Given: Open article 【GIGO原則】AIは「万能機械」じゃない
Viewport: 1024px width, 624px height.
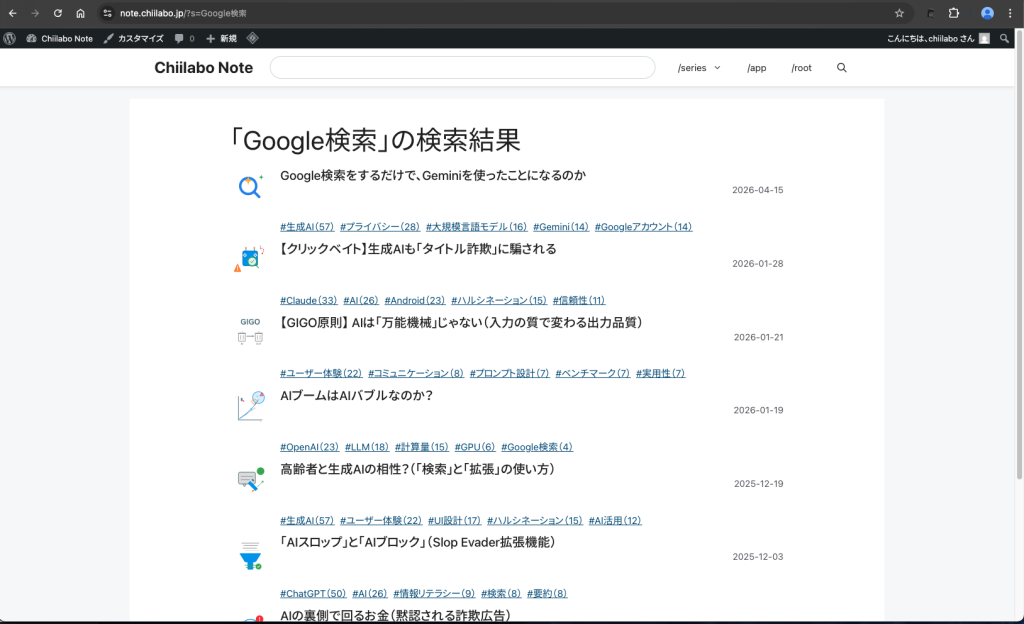Looking at the screenshot, I should coord(461,322).
